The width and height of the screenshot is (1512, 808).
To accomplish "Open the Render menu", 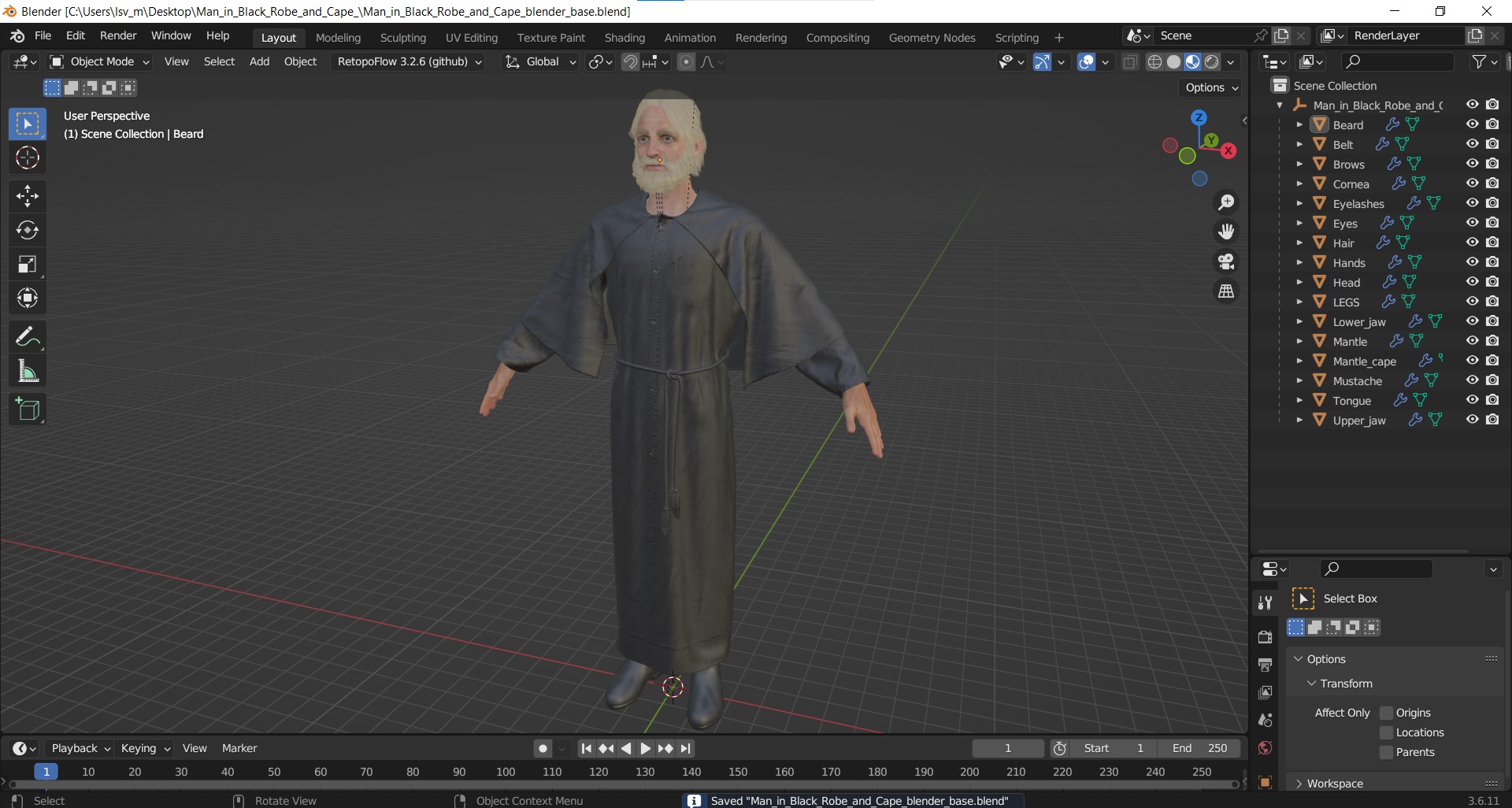I will tap(118, 36).
